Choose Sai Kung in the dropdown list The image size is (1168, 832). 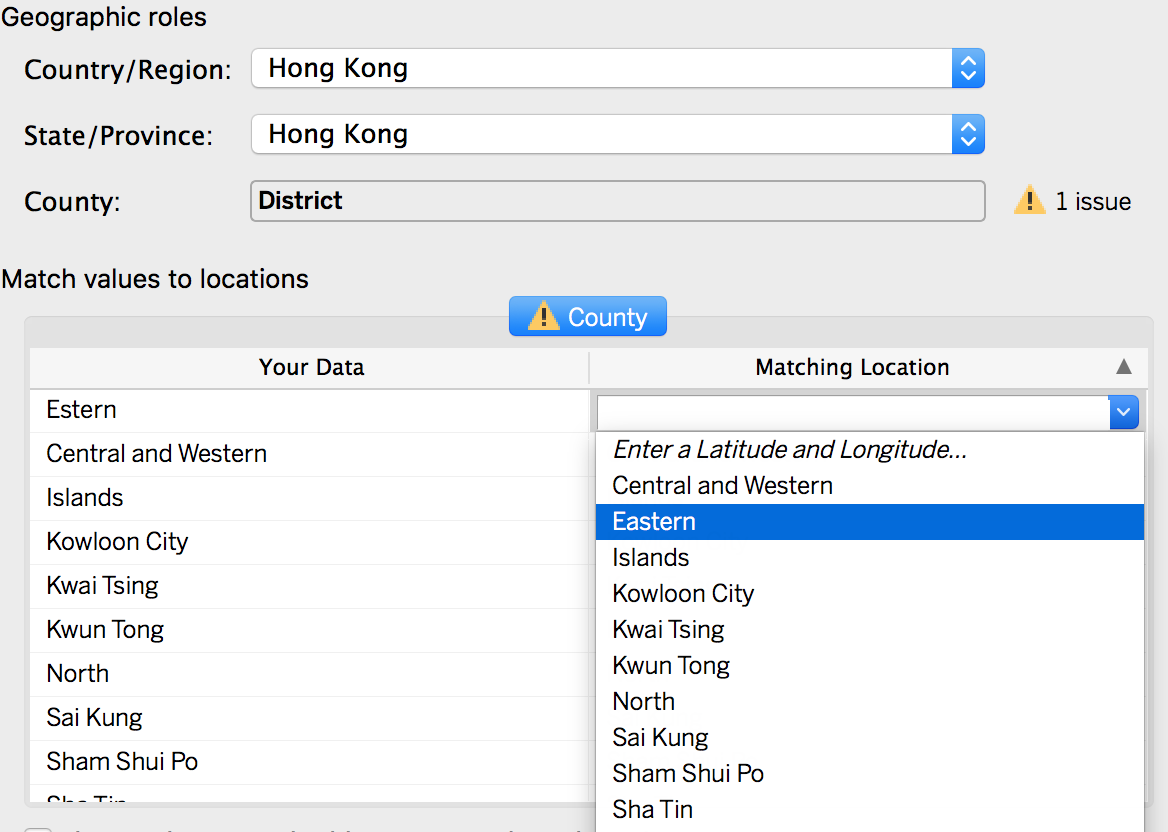pyautogui.click(x=660, y=738)
